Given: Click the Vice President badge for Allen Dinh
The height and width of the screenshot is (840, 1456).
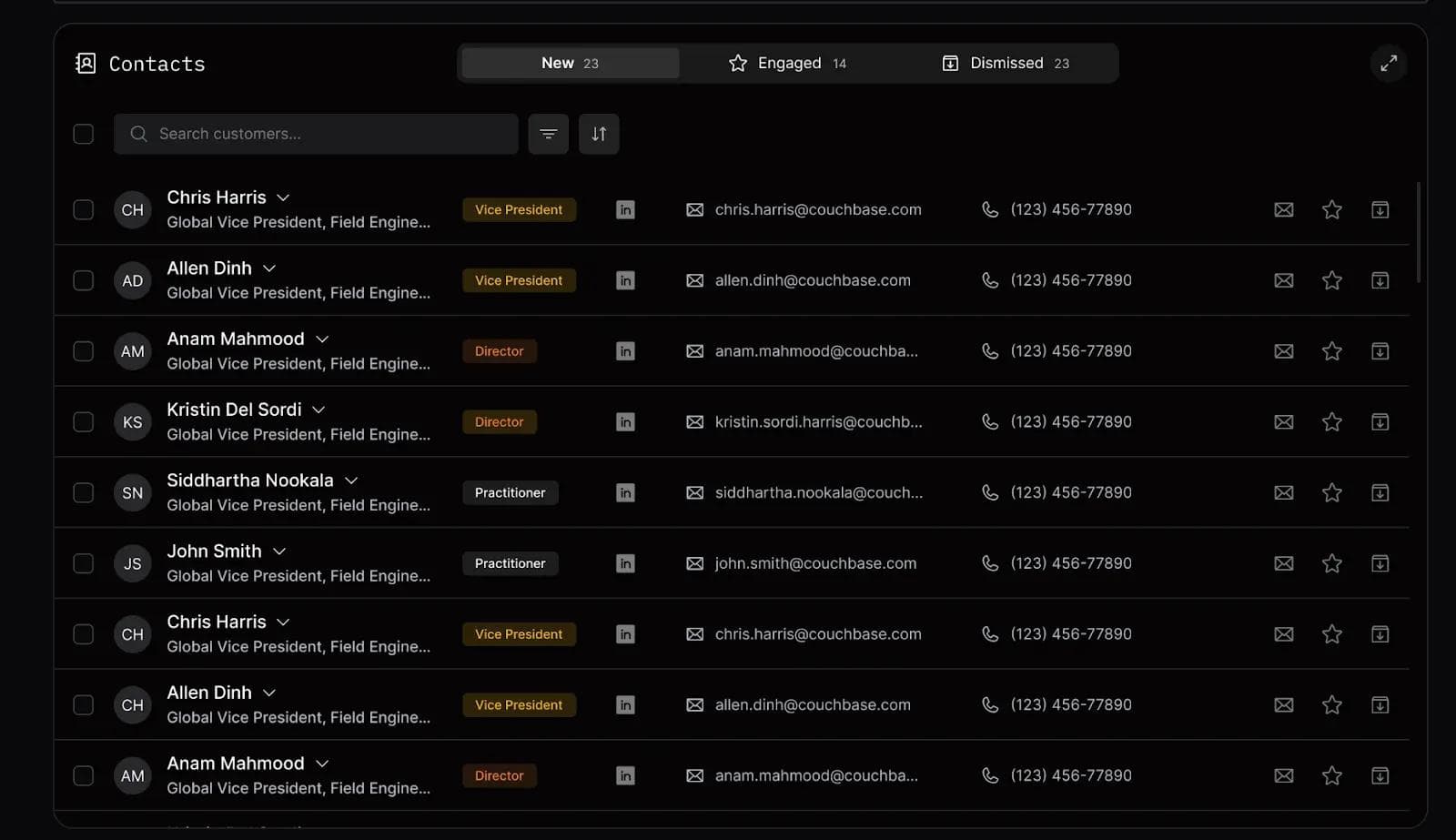Looking at the screenshot, I should [x=519, y=280].
